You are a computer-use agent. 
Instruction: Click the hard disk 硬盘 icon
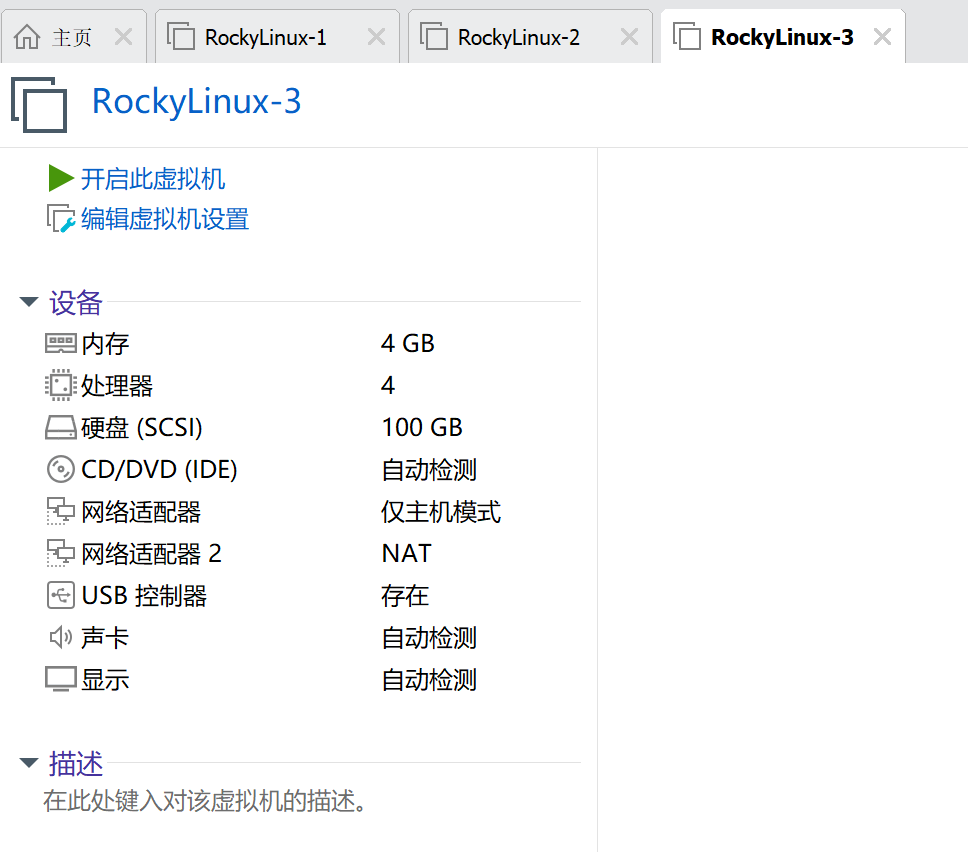pos(60,427)
